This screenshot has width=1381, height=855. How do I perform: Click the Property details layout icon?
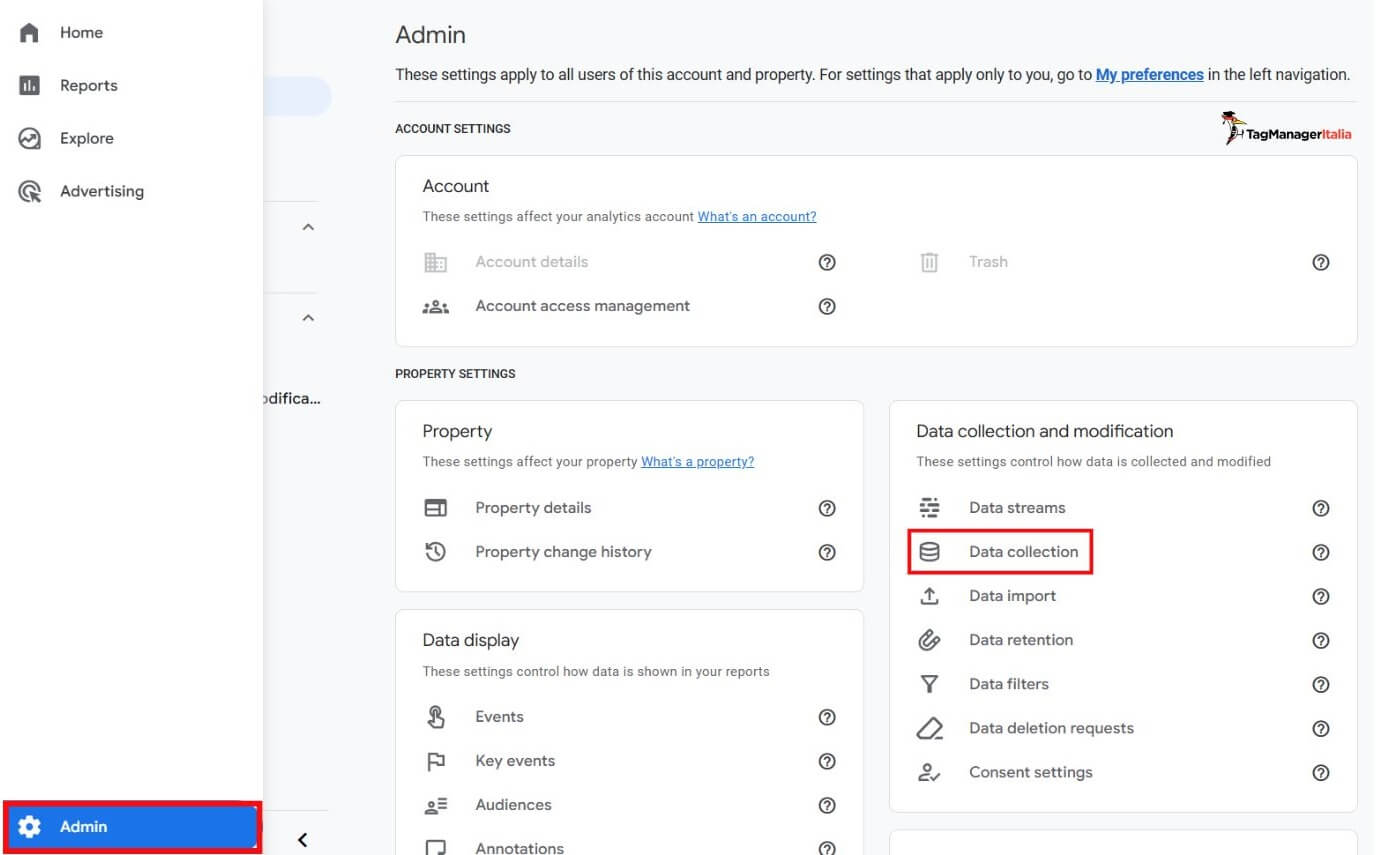[x=435, y=508]
